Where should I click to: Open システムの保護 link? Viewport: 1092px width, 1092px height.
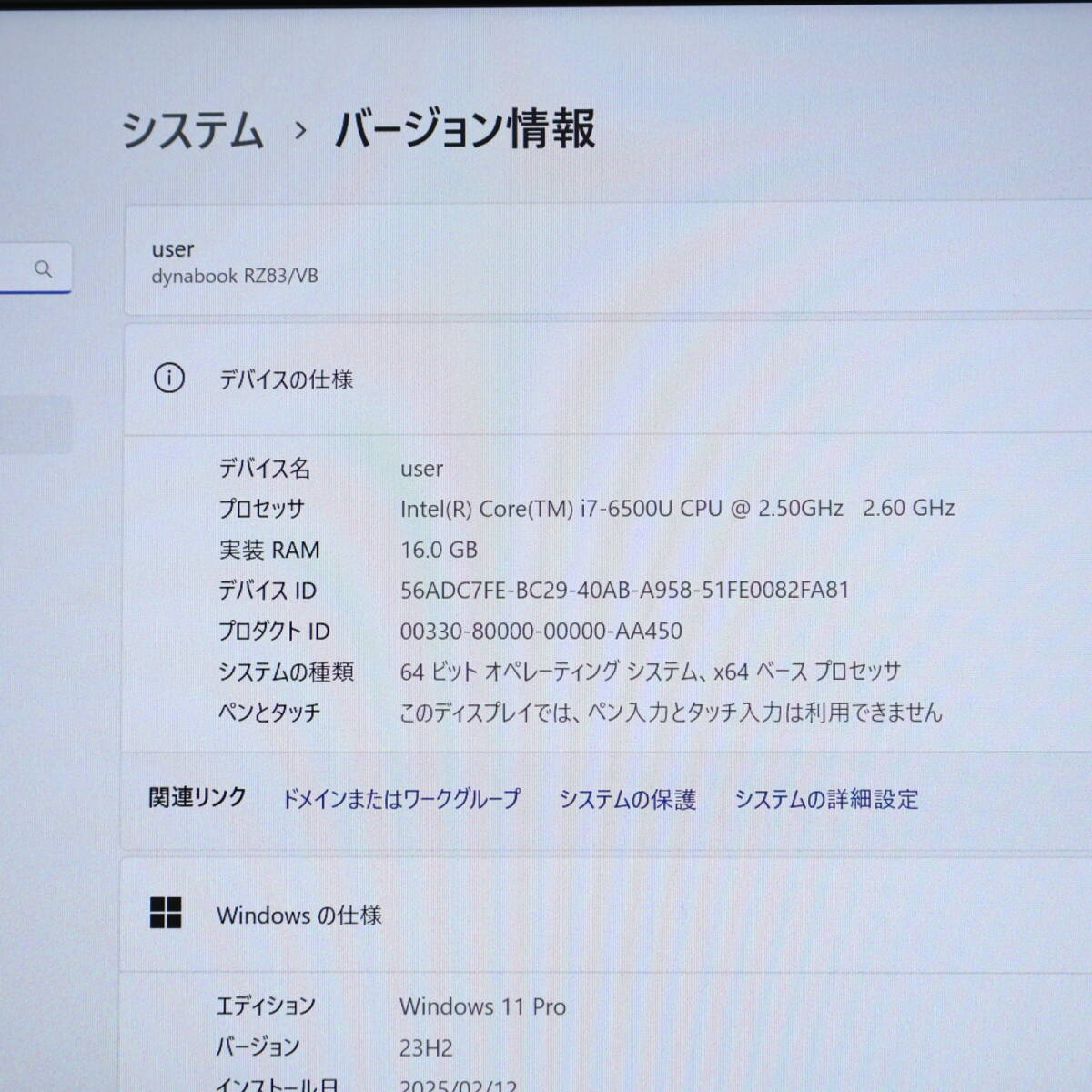tap(627, 799)
